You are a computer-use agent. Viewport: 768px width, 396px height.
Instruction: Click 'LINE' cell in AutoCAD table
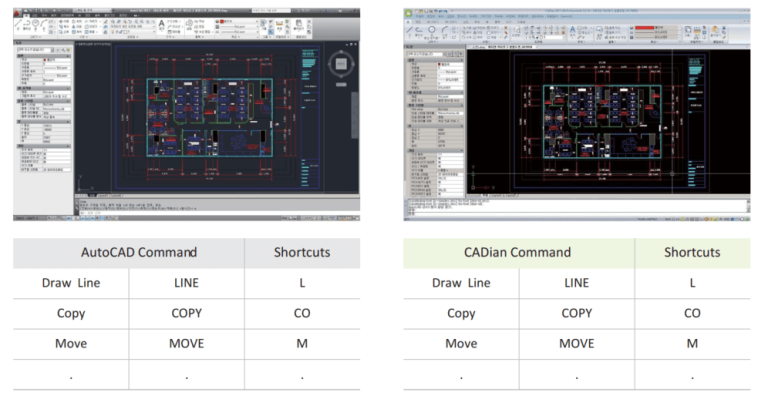[x=187, y=283]
